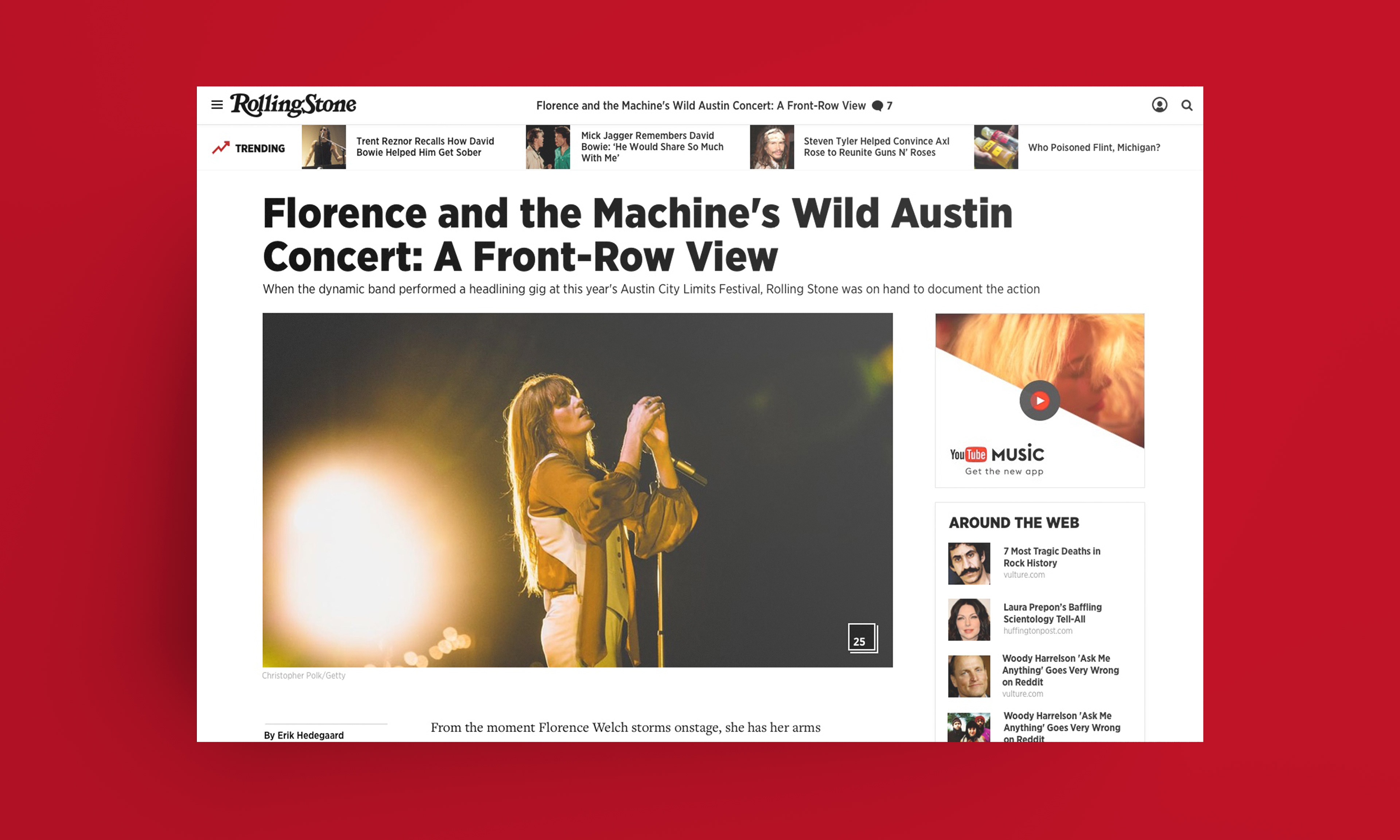The image size is (1400, 840).
Task: Open the user account profile icon
Action: click(1159, 105)
